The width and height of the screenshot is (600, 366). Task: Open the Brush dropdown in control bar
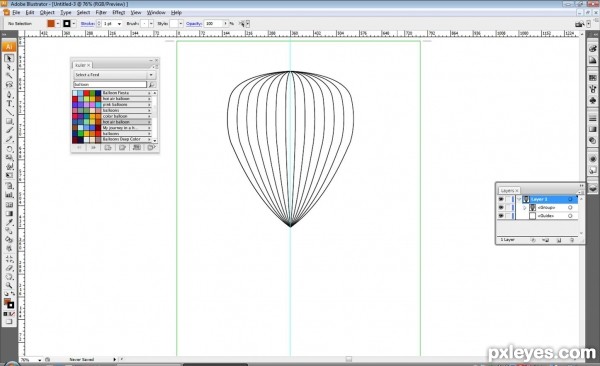point(151,24)
